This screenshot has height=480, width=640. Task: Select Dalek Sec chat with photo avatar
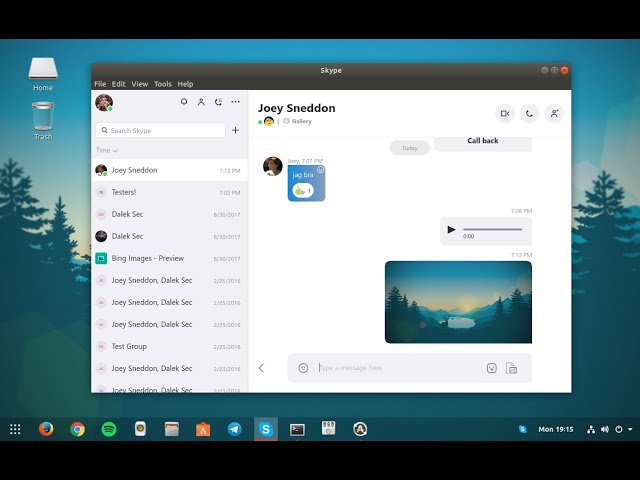tap(169, 236)
